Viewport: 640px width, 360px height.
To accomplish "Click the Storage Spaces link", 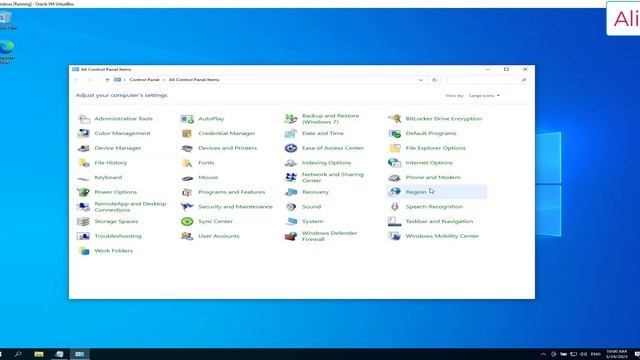I will point(116,222).
